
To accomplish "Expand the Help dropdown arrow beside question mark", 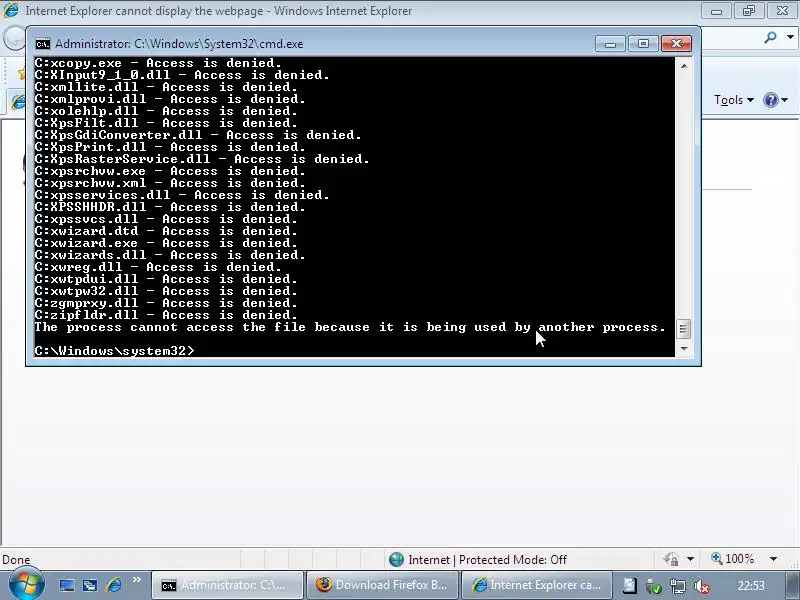I will click(785, 100).
